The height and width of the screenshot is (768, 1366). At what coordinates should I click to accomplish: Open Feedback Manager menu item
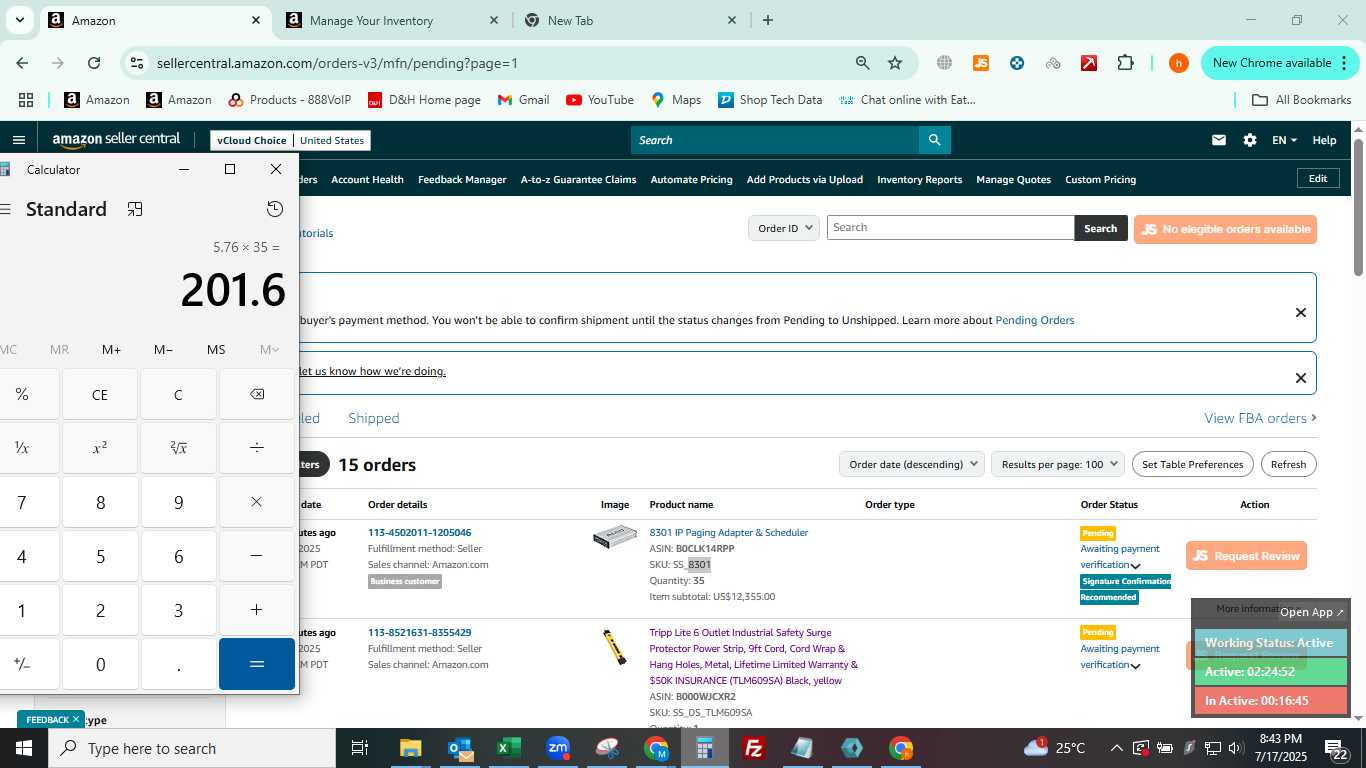(x=462, y=180)
